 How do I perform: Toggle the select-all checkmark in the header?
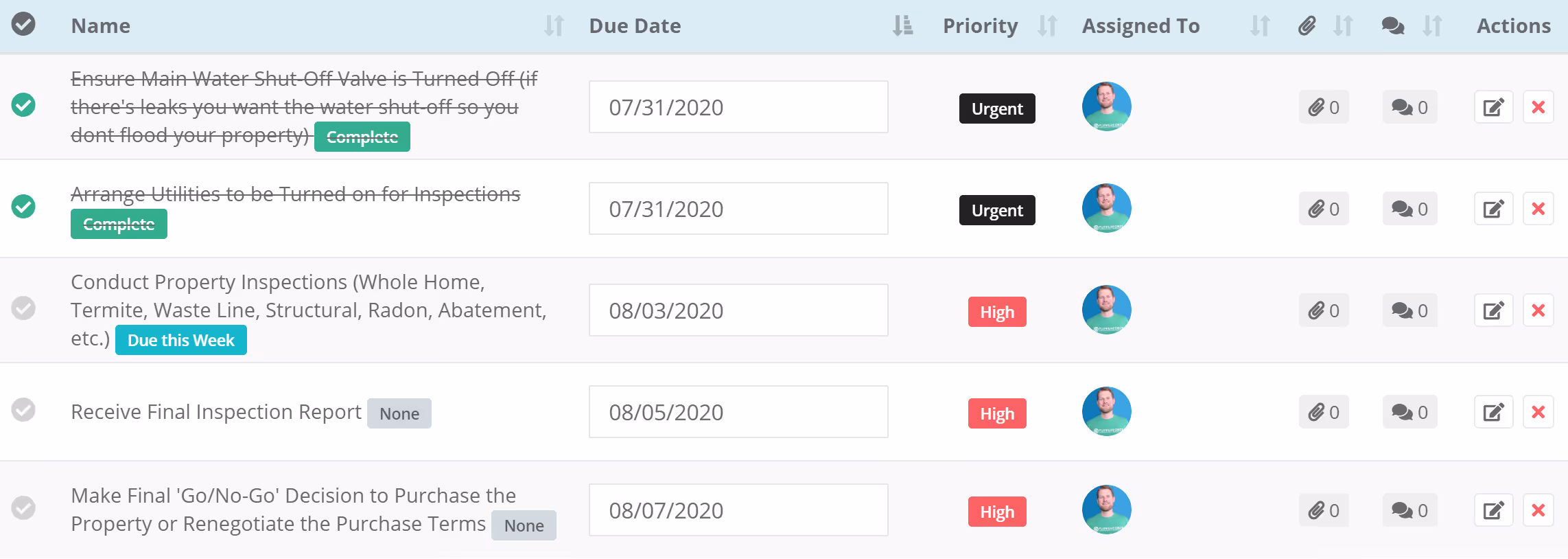(23, 24)
